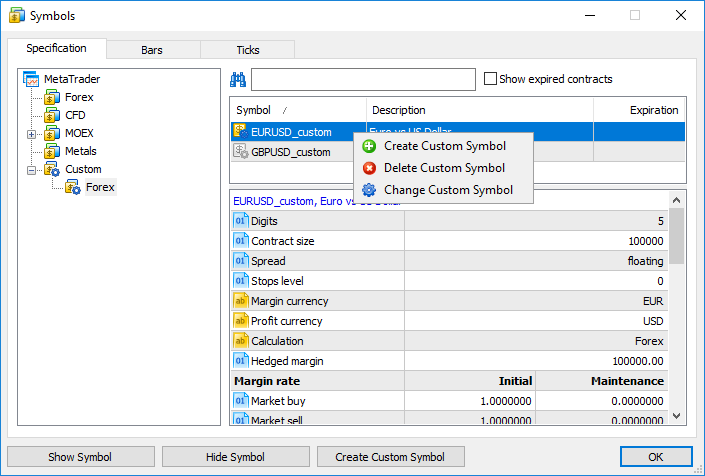
Task: Enable Show expired contracts checkbox
Action: tap(490, 79)
